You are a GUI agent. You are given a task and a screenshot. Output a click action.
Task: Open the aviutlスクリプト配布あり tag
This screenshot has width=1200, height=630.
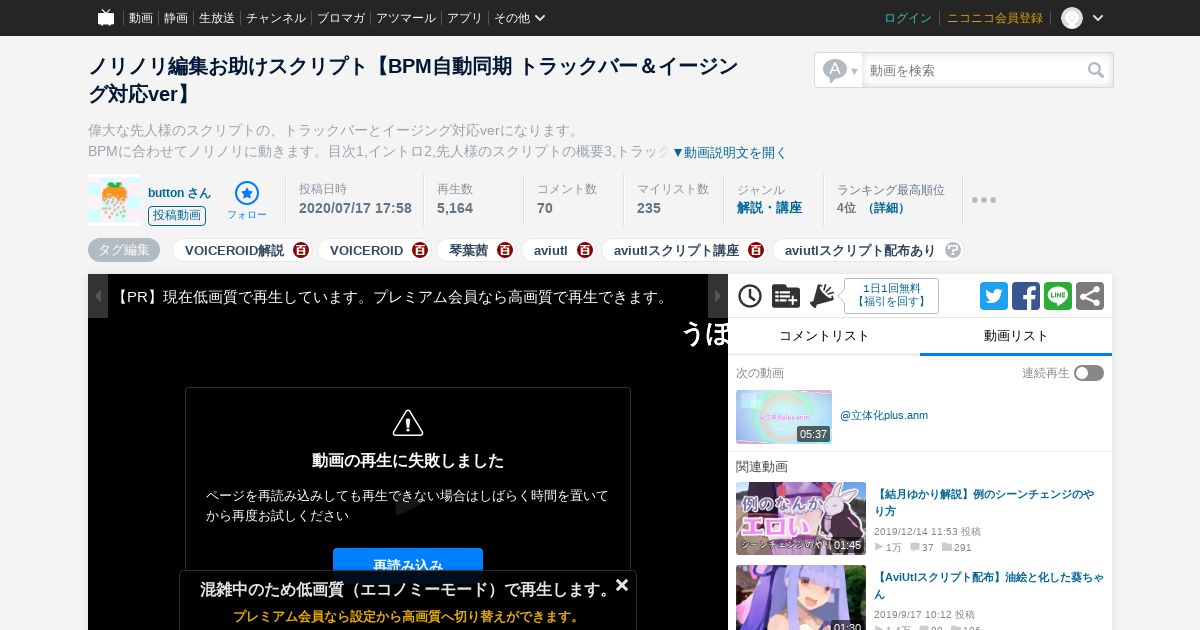(x=860, y=250)
